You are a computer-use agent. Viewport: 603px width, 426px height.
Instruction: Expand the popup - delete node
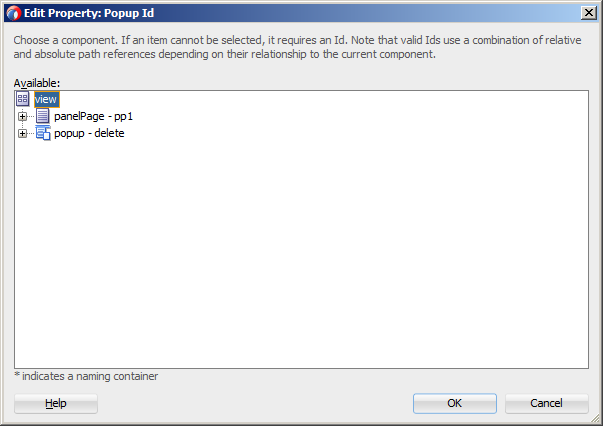[x=22, y=133]
